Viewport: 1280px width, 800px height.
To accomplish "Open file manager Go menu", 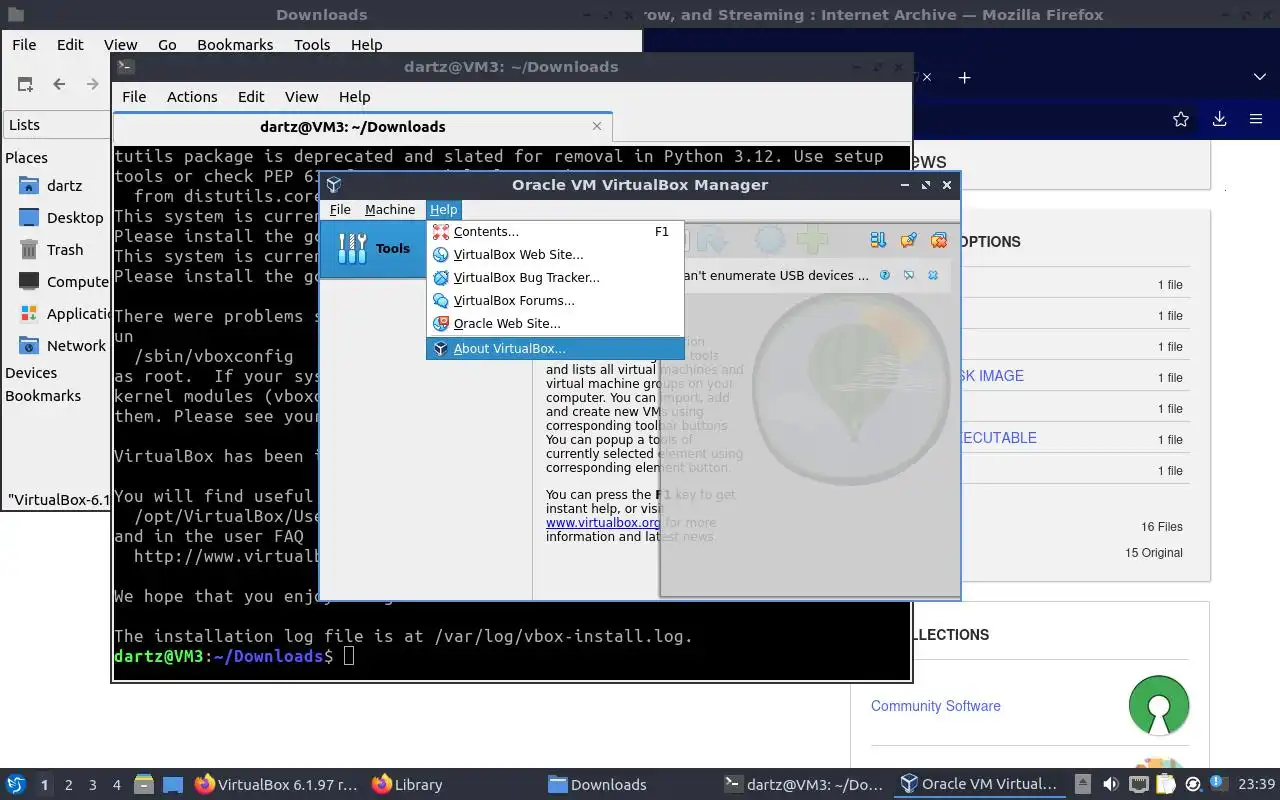I will 167,44.
